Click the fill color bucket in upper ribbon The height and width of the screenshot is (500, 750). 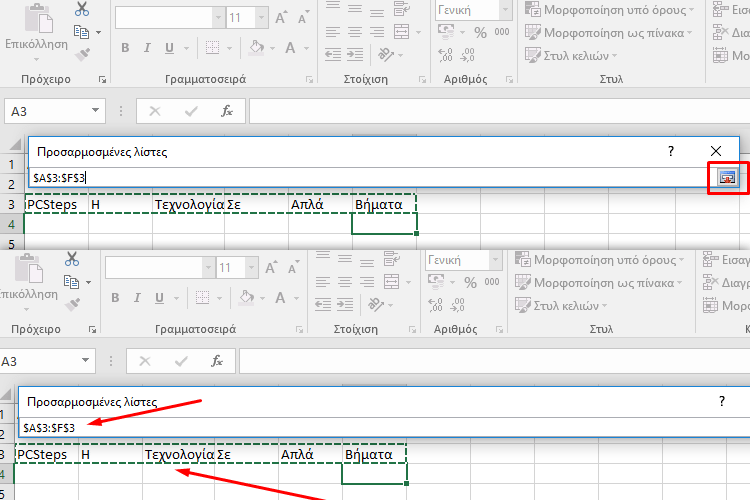255,47
